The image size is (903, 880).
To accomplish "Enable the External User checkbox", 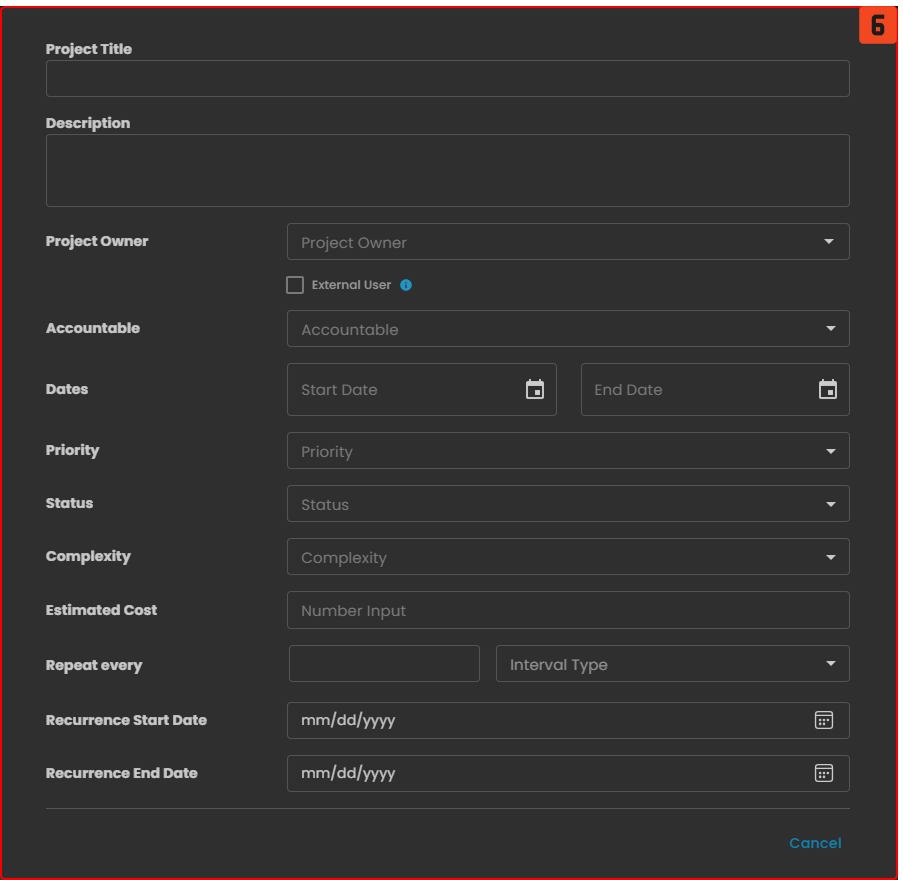I will pyautogui.click(x=295, y=285).
